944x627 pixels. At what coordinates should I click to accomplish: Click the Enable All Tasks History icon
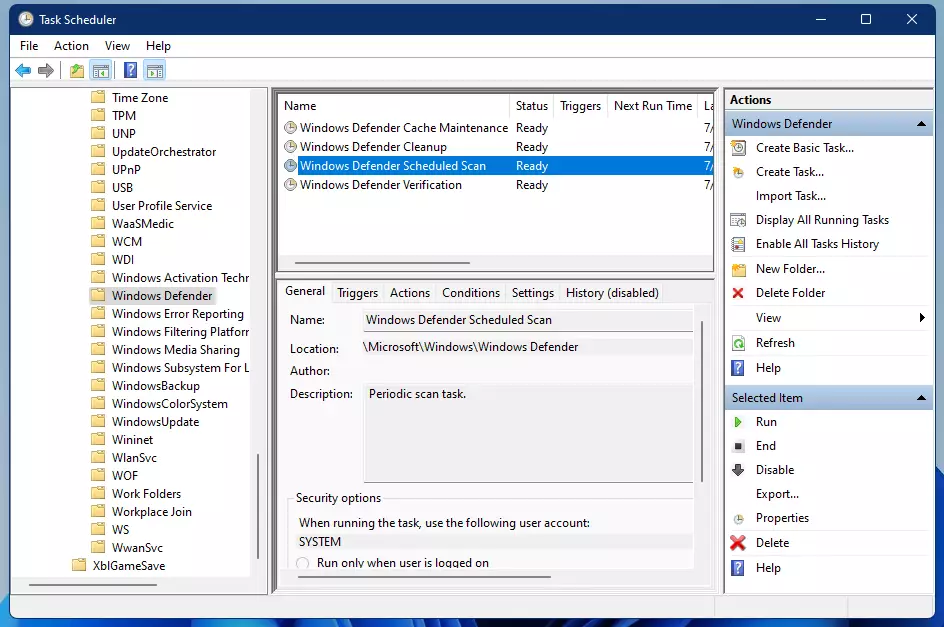(x=738, y=244)
